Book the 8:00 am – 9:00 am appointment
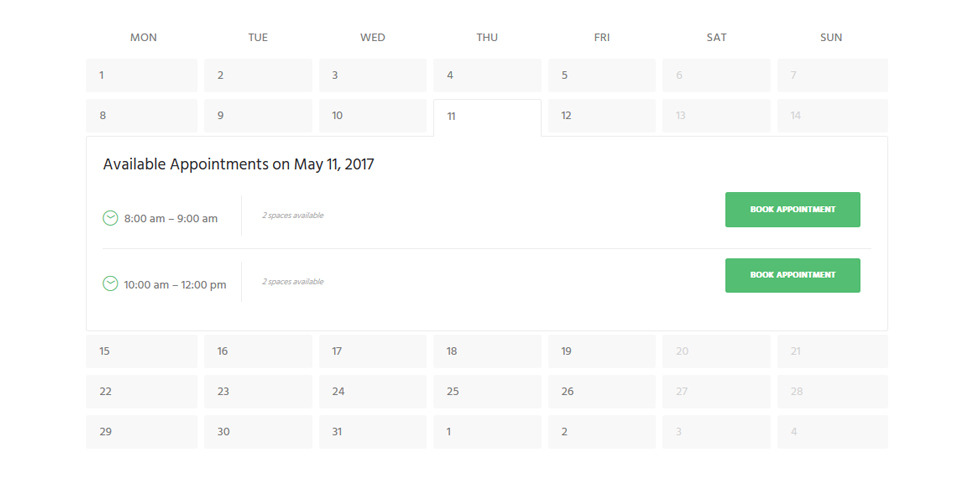 (x=792, y=210)
